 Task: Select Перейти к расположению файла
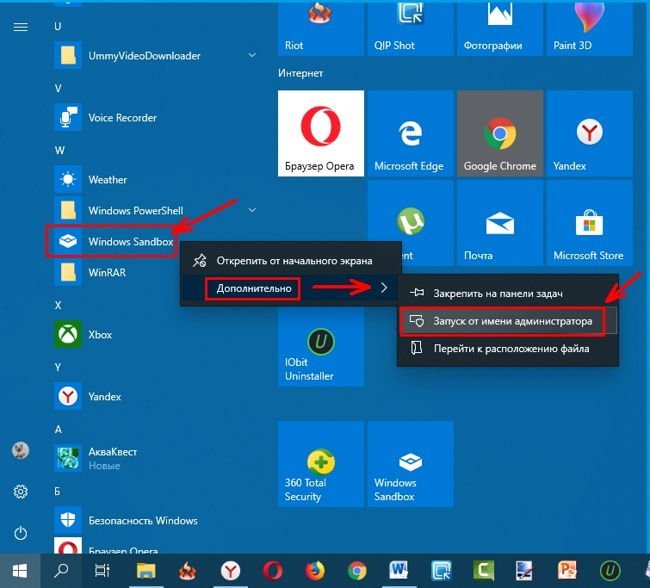click(508, 349)
